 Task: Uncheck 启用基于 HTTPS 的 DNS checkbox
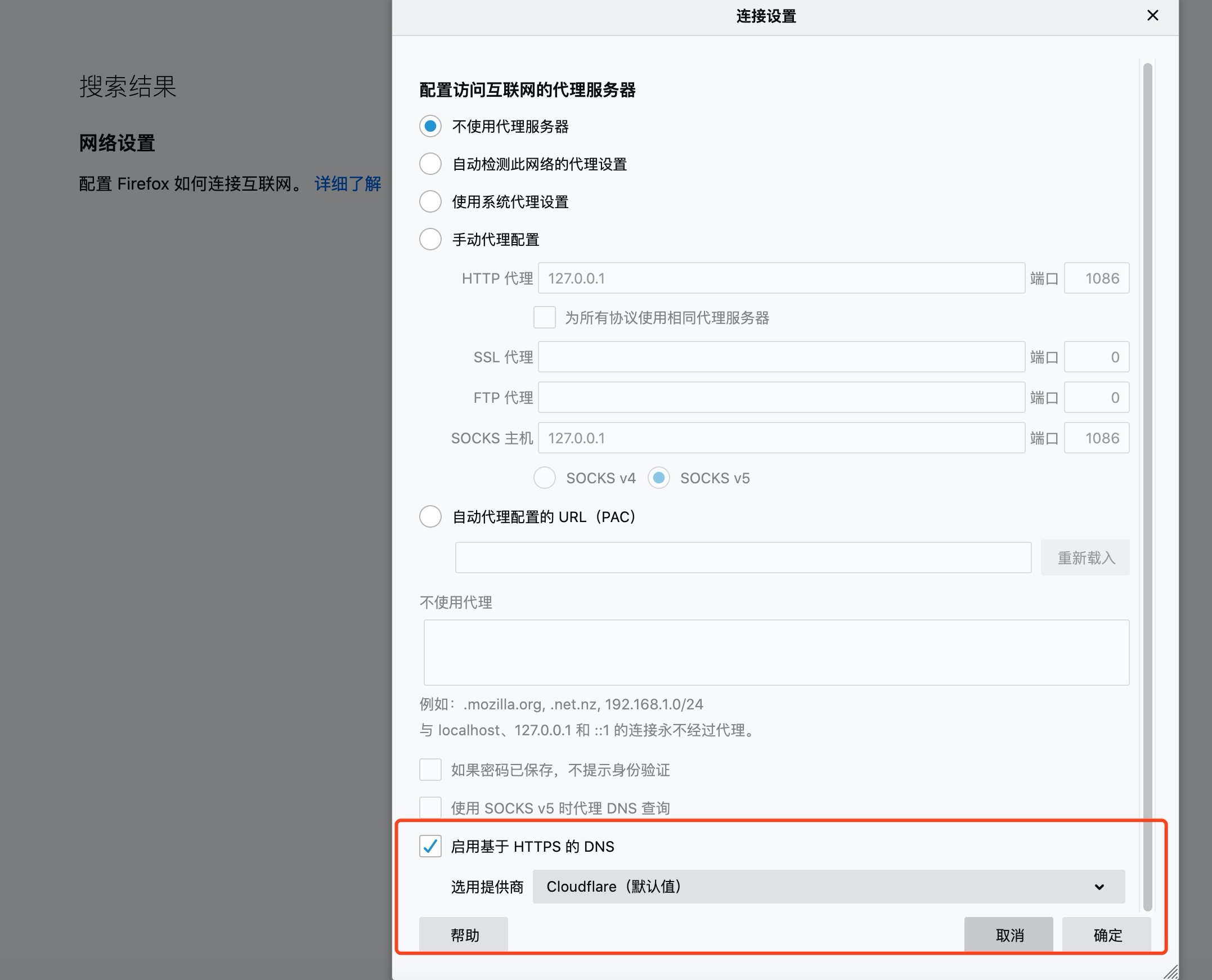point(430,846)
